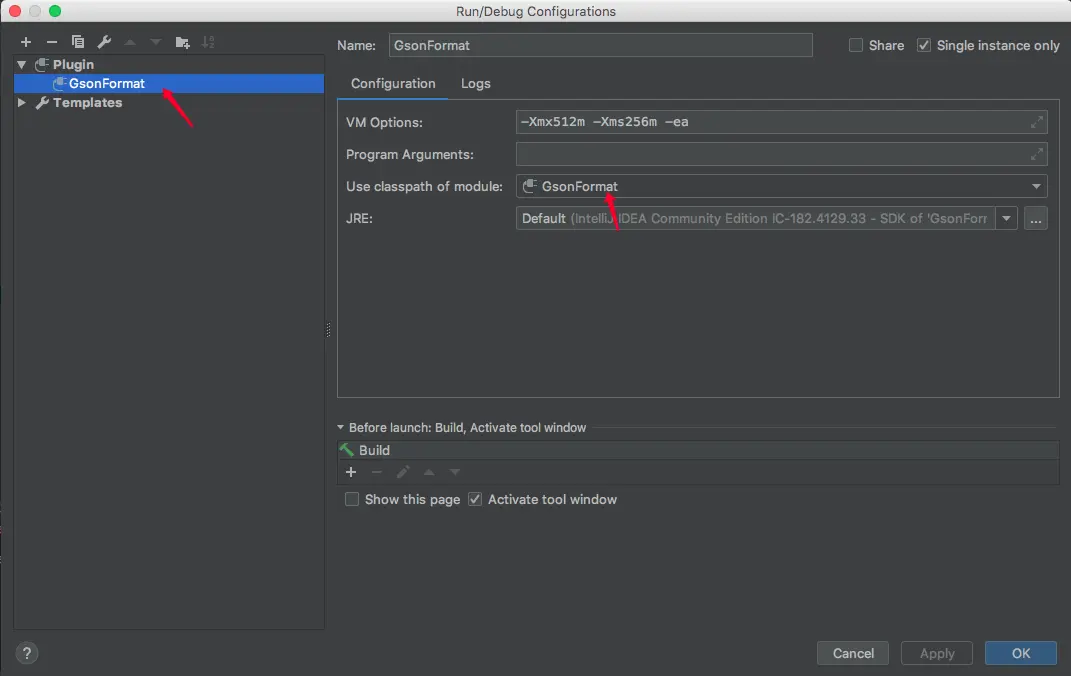Browse JRE with the ellipsis button
The height and width of the screenshot is (676, 1071).
1035,219
